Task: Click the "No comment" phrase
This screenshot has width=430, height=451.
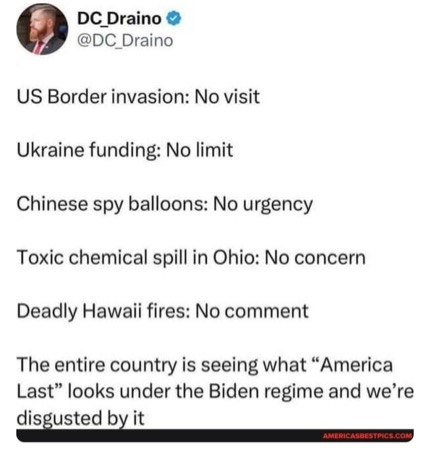Action: point(252,311)
